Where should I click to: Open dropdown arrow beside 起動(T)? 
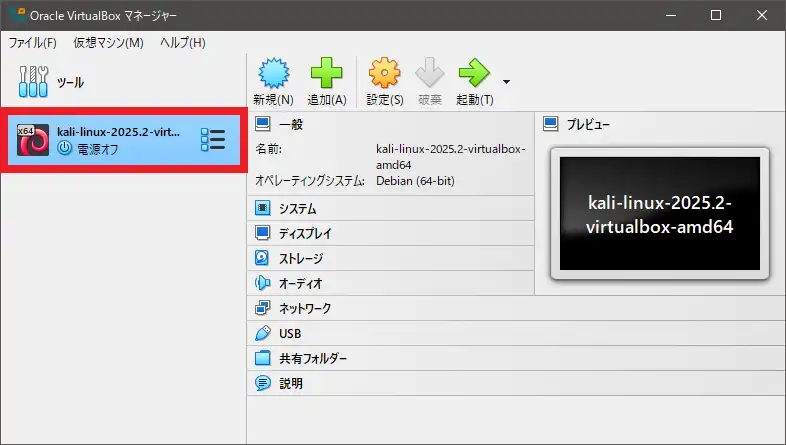pos(506,82)
